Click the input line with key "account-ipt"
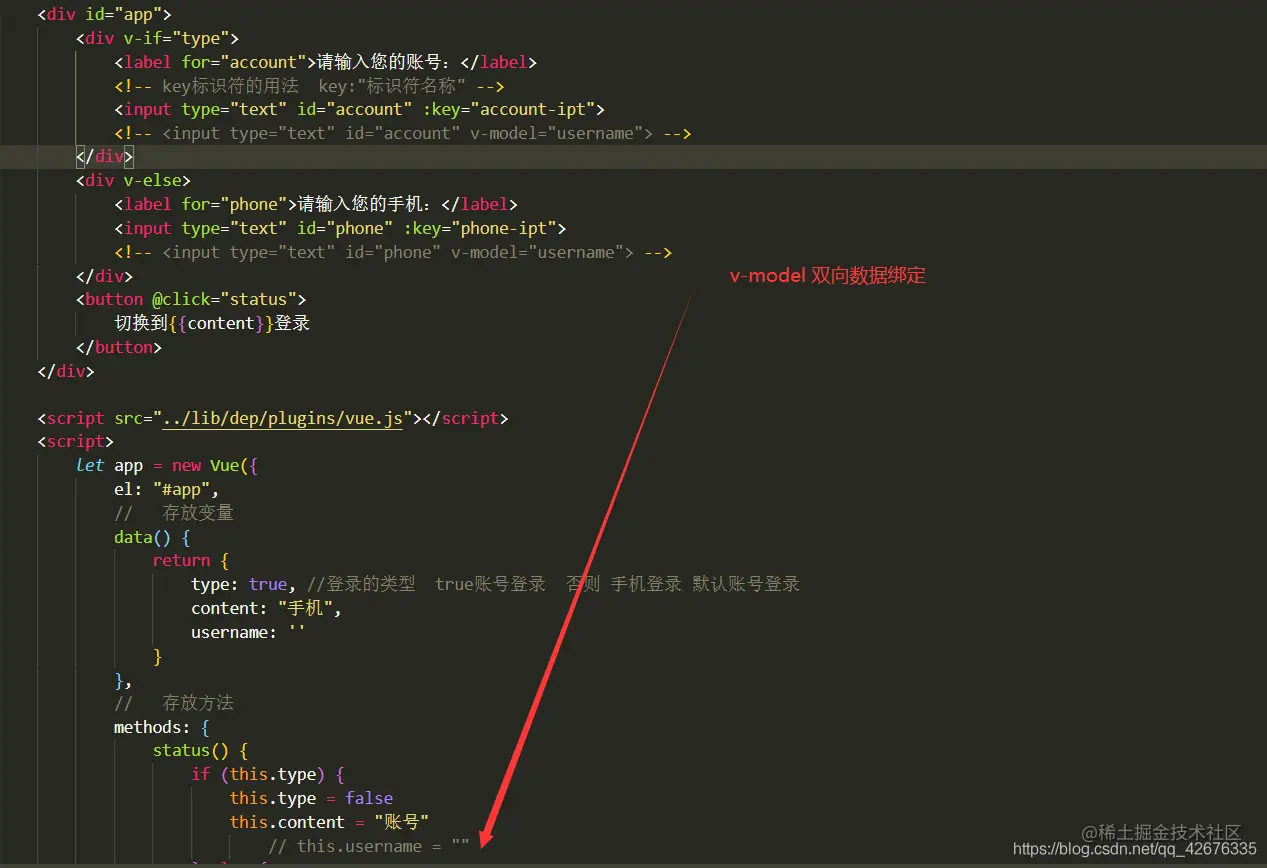1267x868 pixels. (x=359, y=109)
